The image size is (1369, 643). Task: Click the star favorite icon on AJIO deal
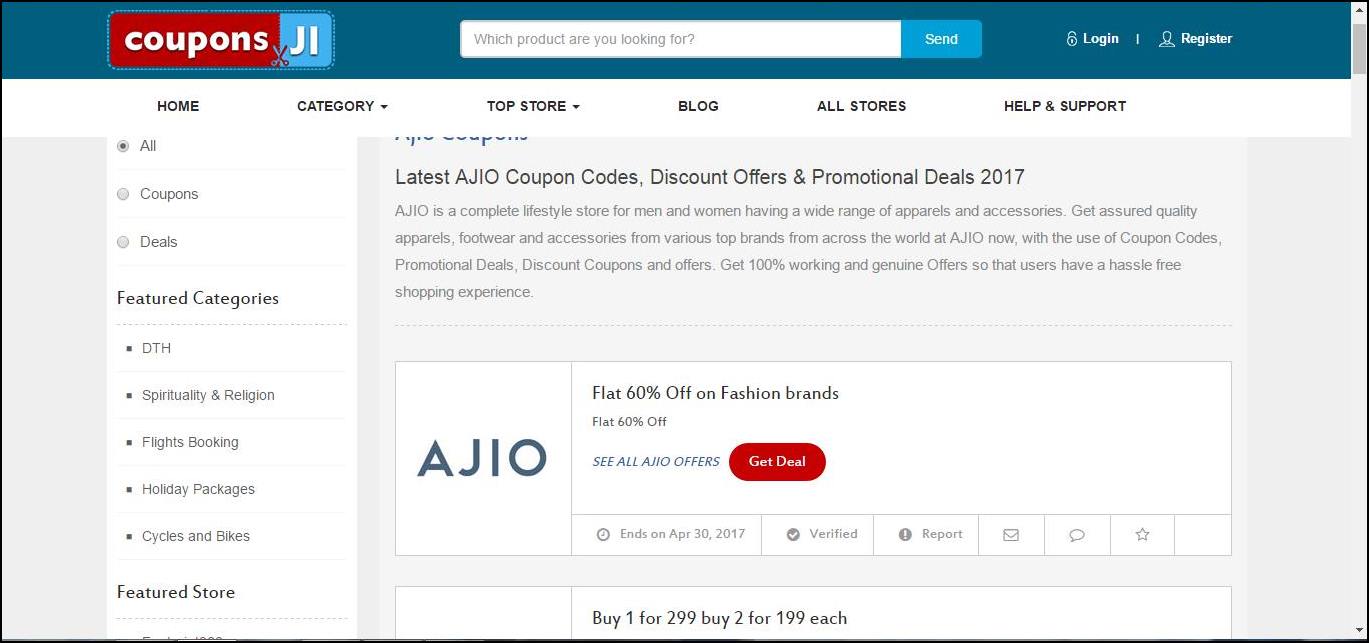(x=1143, y=535)
